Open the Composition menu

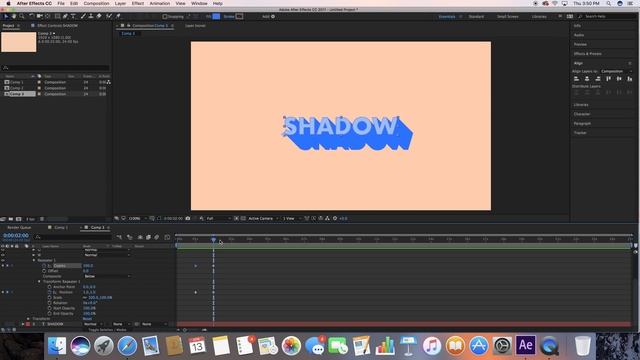[96, 3]
